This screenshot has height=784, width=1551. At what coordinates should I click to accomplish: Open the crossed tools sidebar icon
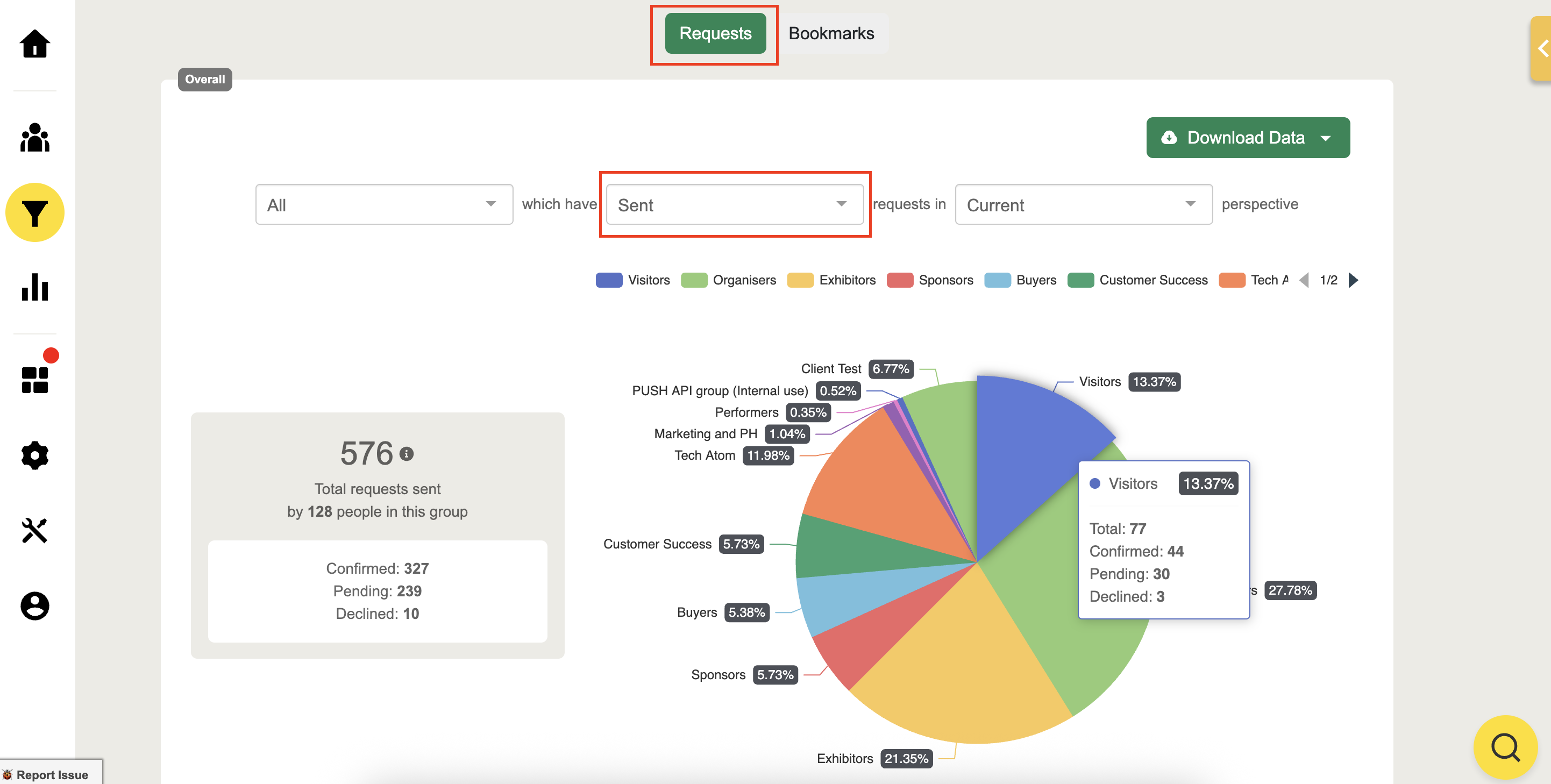click(x=34, y=531)
